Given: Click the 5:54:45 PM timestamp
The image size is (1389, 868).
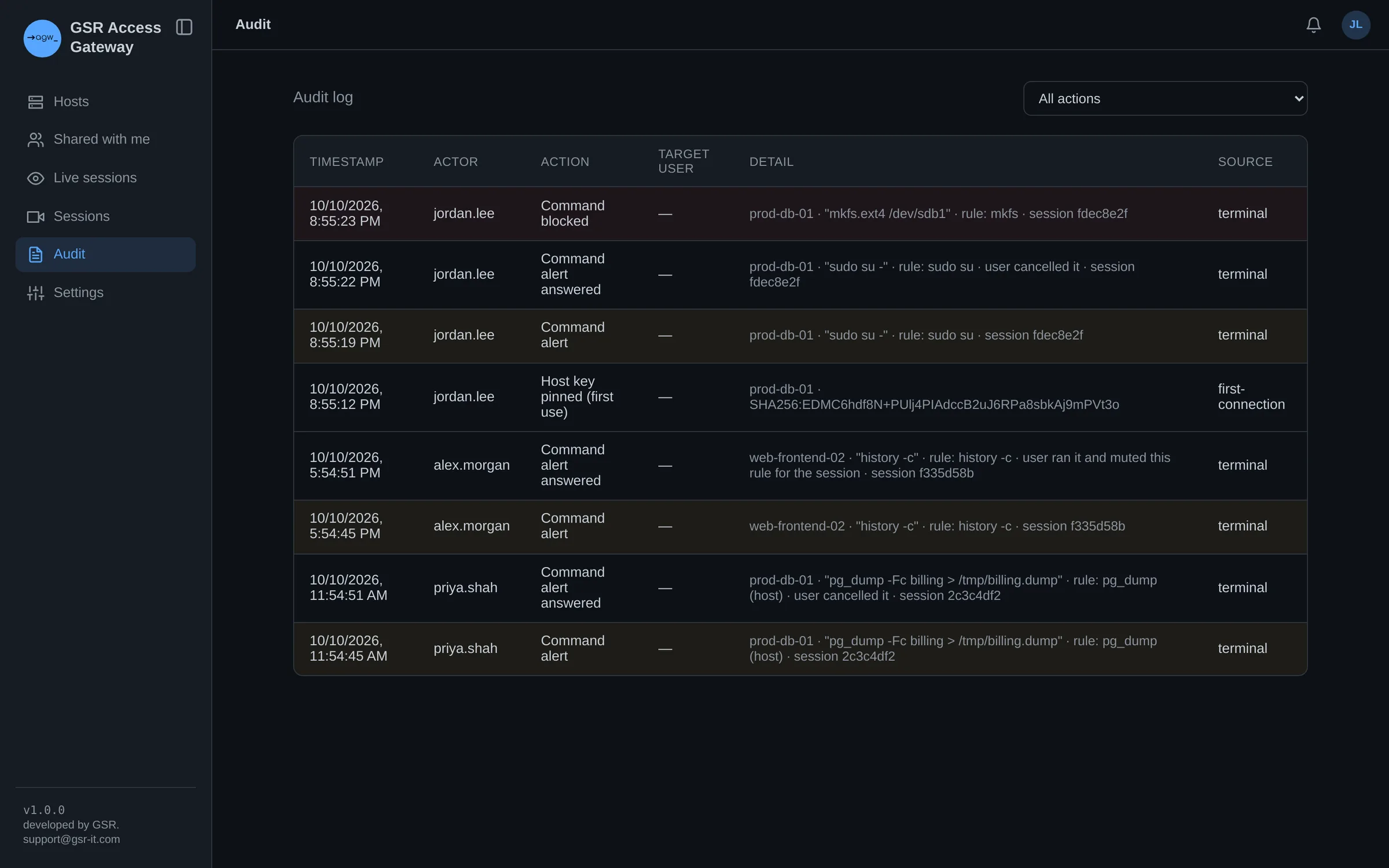Looking at the screenshot, I should [x=346, y=526].
